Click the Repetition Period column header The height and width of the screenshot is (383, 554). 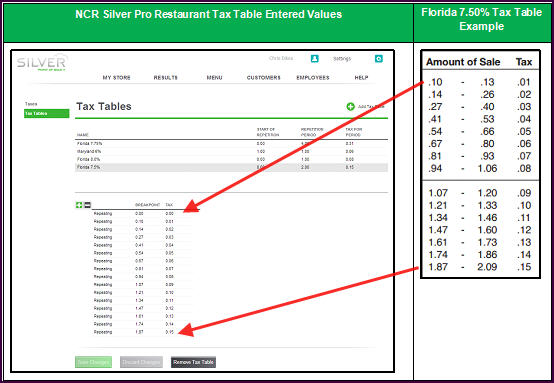(x=312, y=132)
